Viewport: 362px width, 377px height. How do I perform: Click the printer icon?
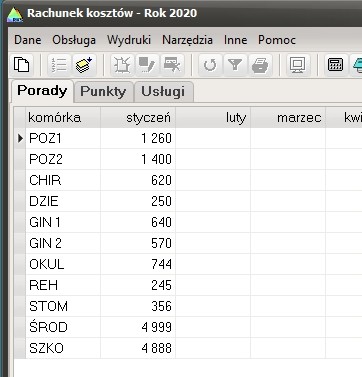click(260, 65)
